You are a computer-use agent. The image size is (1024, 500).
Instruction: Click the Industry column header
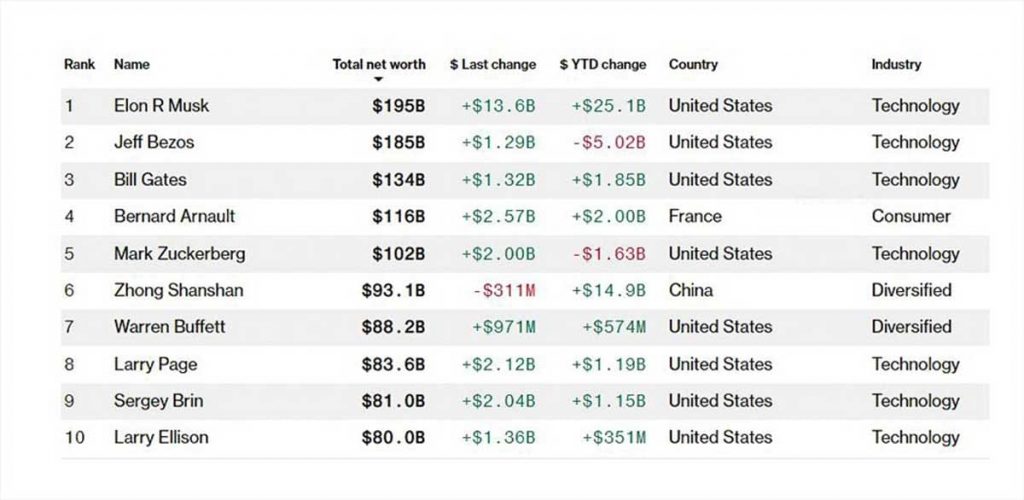tap(896, 64)
